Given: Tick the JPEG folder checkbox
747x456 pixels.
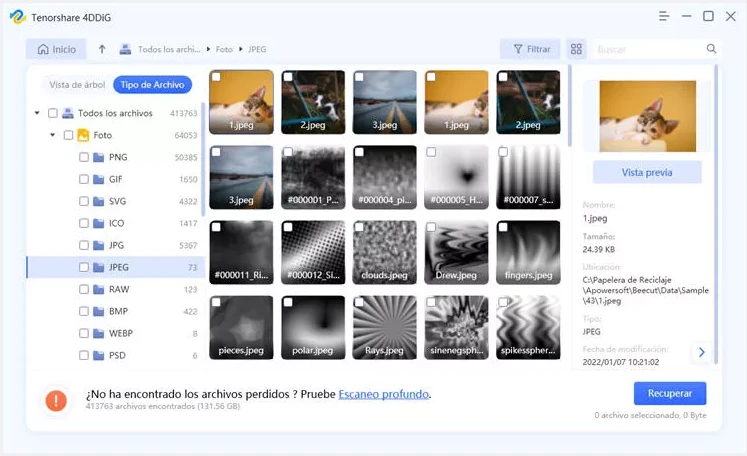Looking at the screenshot, I should tap(84, 267).
